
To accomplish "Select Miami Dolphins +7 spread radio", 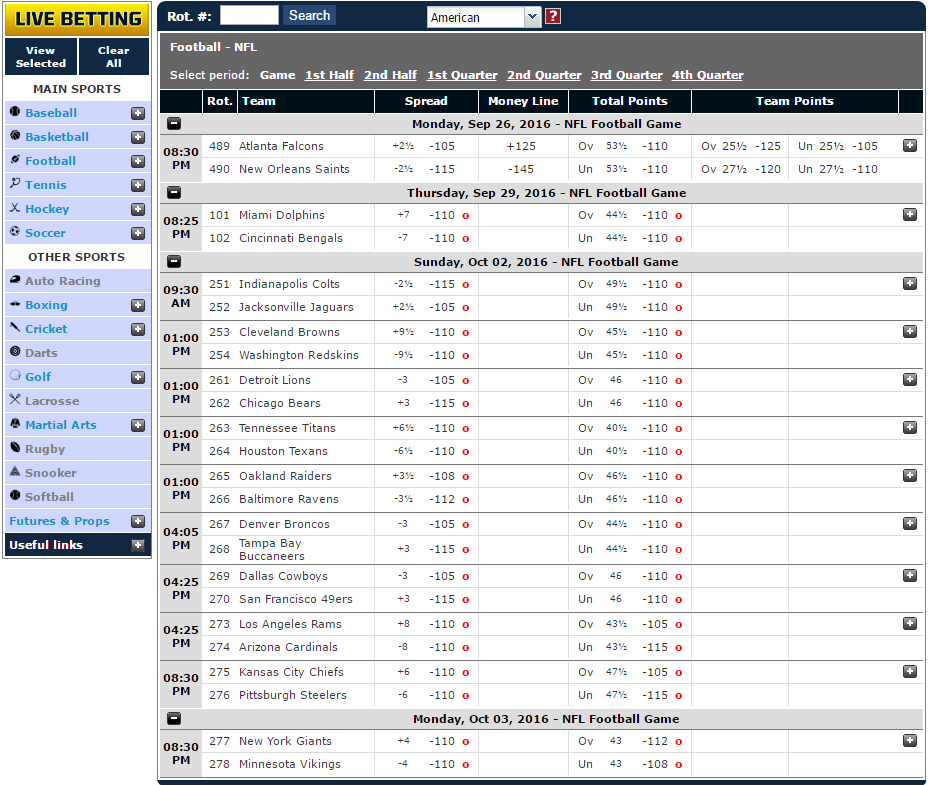I will (x=466, y=216).
